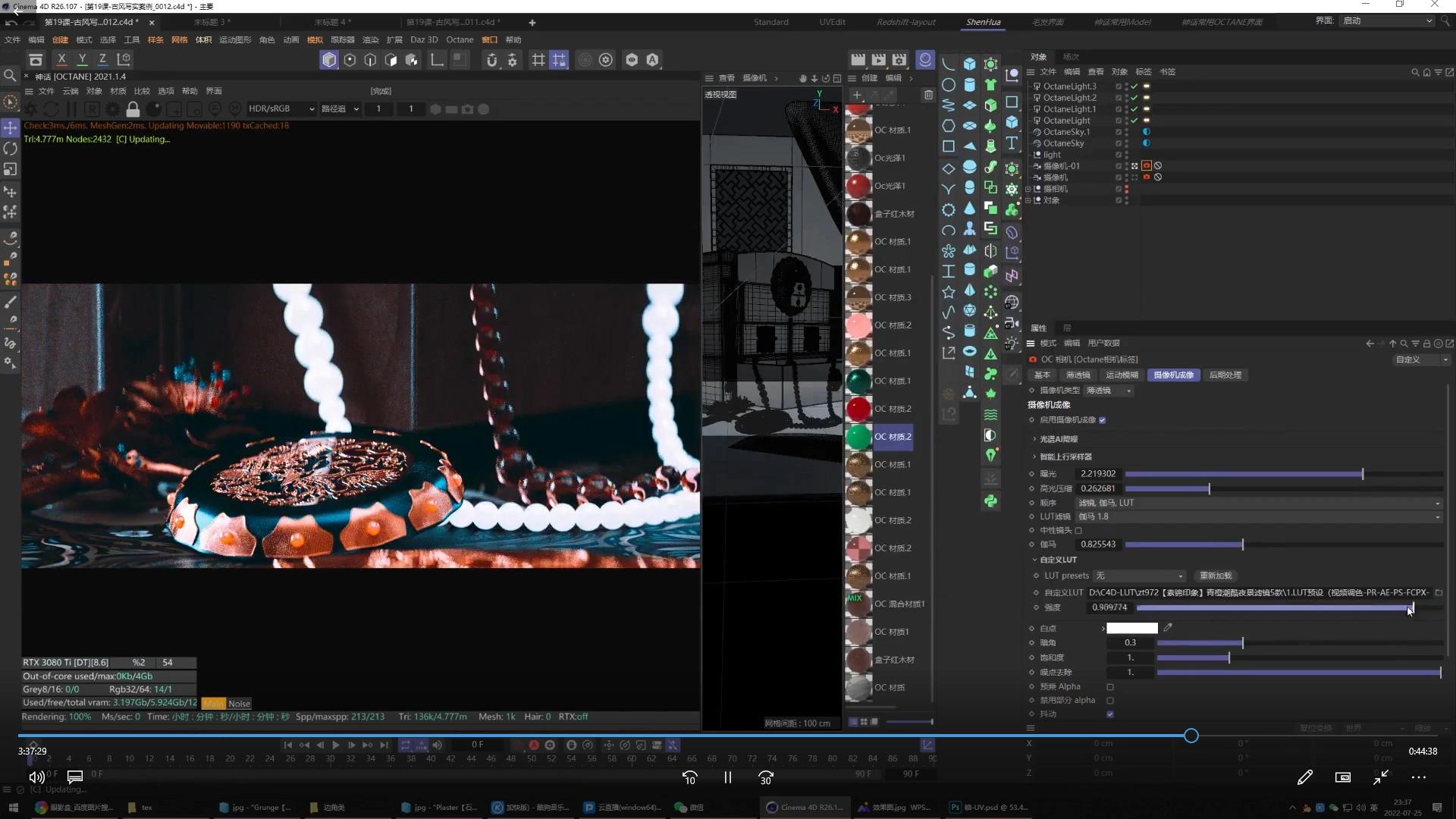Screen dimensions: 1456x819
Task: Skip forward 30 seconds
Action: [x=765, y=777]
